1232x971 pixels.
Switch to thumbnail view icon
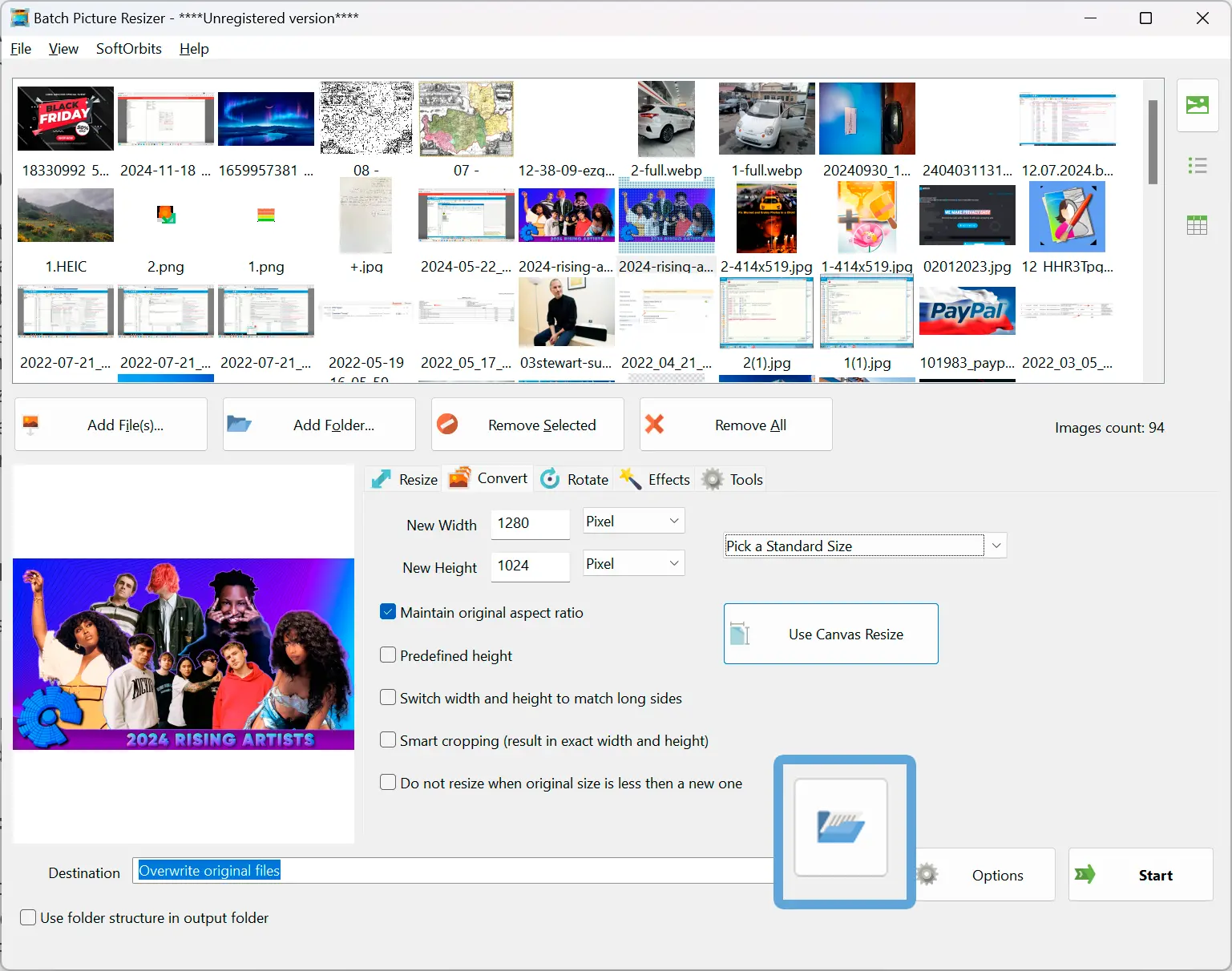[1197, 105]
